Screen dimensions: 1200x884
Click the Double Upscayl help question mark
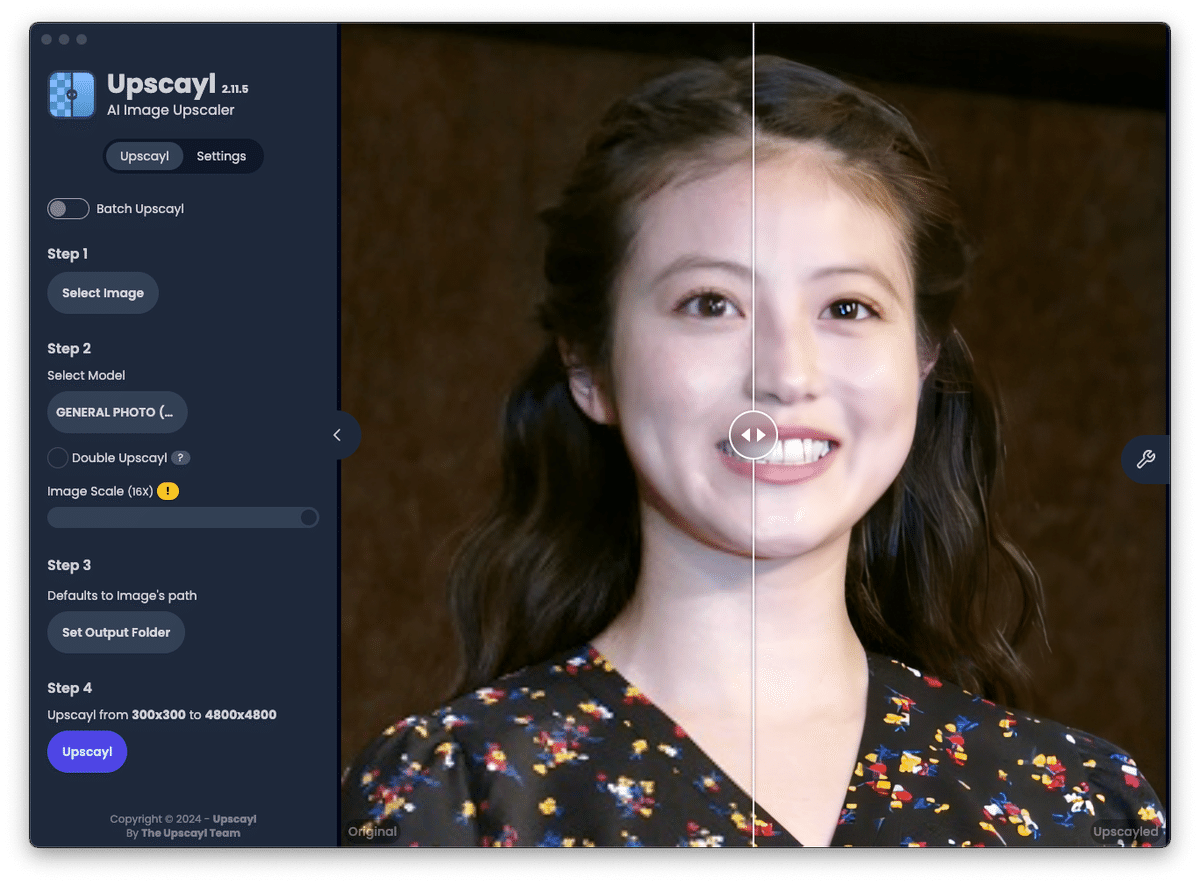point(180,458)
